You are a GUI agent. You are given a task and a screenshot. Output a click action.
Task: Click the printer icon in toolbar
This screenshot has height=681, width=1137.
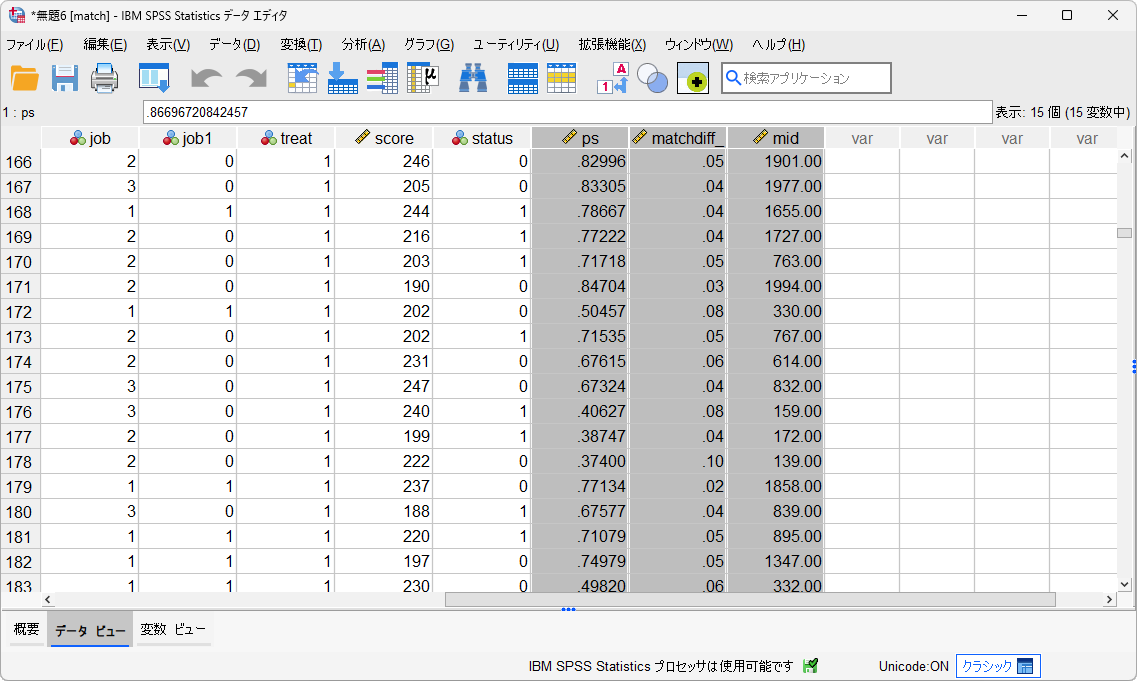105,78
